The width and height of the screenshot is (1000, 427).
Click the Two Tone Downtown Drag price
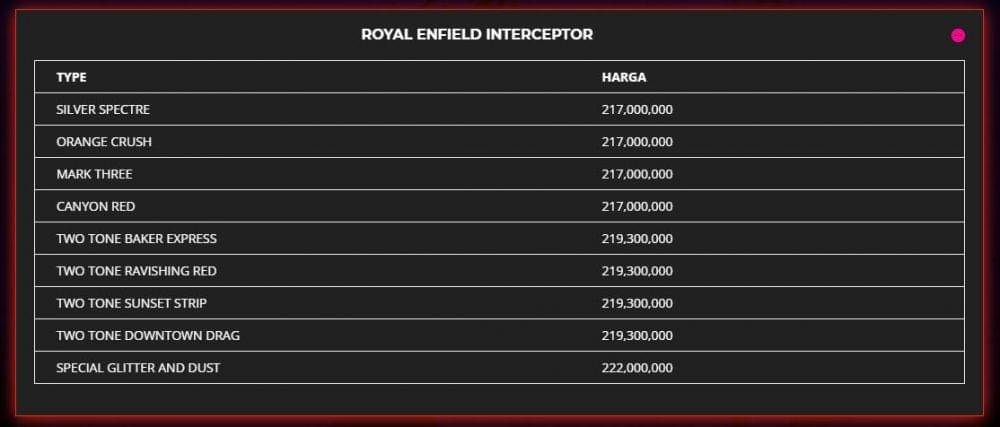click(637, 336)
